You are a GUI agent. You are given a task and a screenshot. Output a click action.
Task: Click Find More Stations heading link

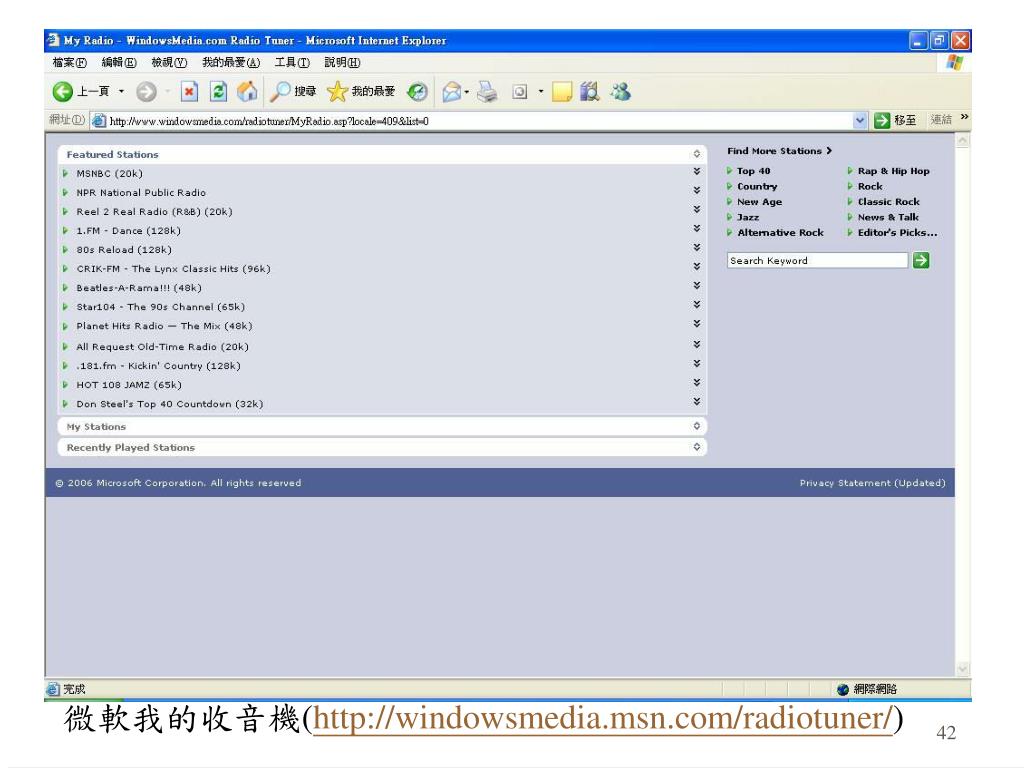779,151
